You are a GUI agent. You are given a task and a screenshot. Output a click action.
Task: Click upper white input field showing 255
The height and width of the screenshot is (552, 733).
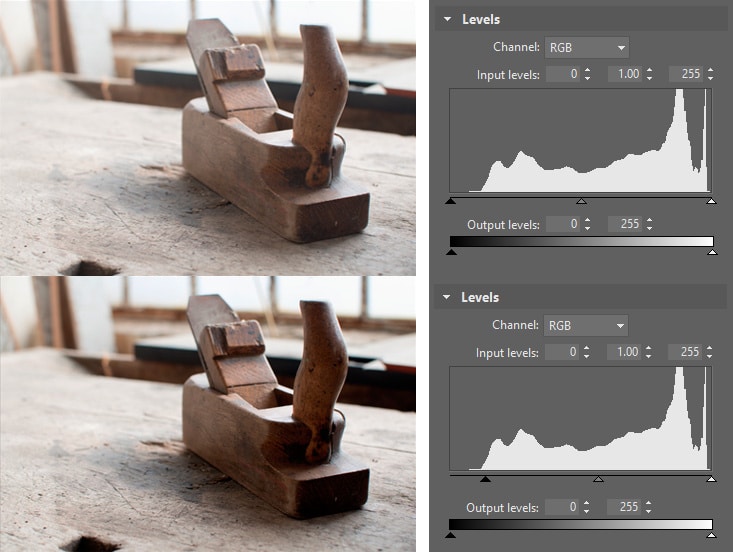click(x=686, y=74)
